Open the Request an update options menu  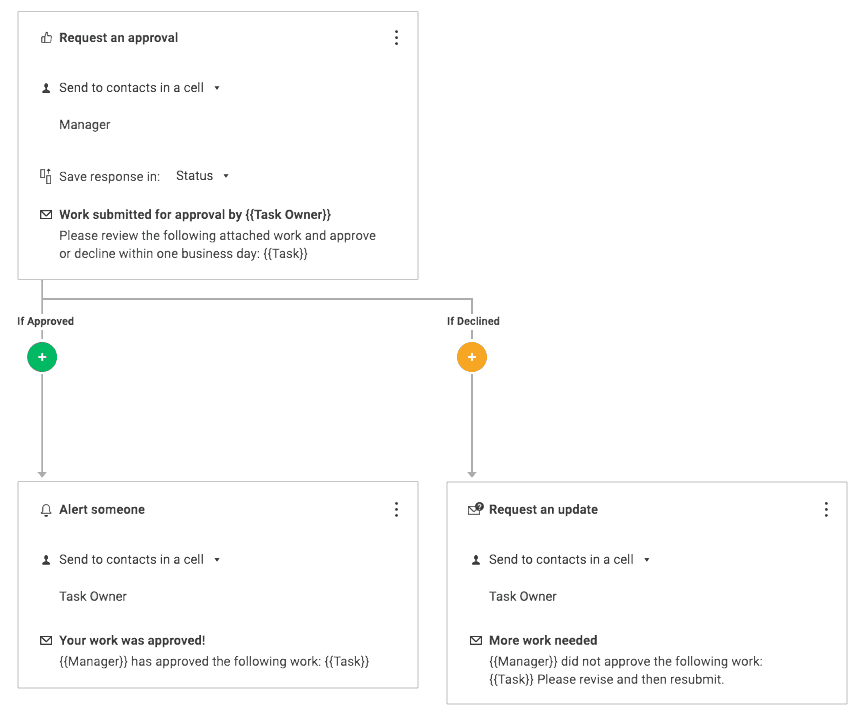tap(826, 510)
